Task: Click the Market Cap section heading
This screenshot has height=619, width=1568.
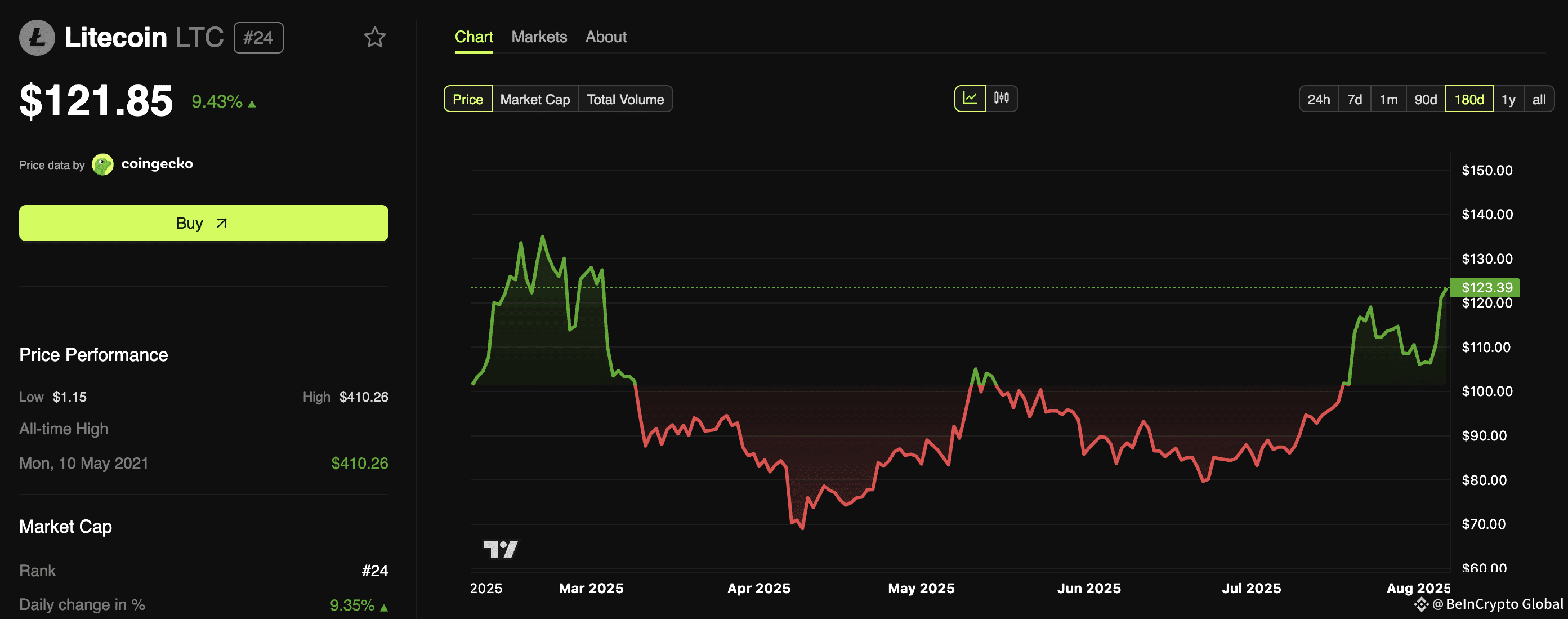Action: pos(65,527)
